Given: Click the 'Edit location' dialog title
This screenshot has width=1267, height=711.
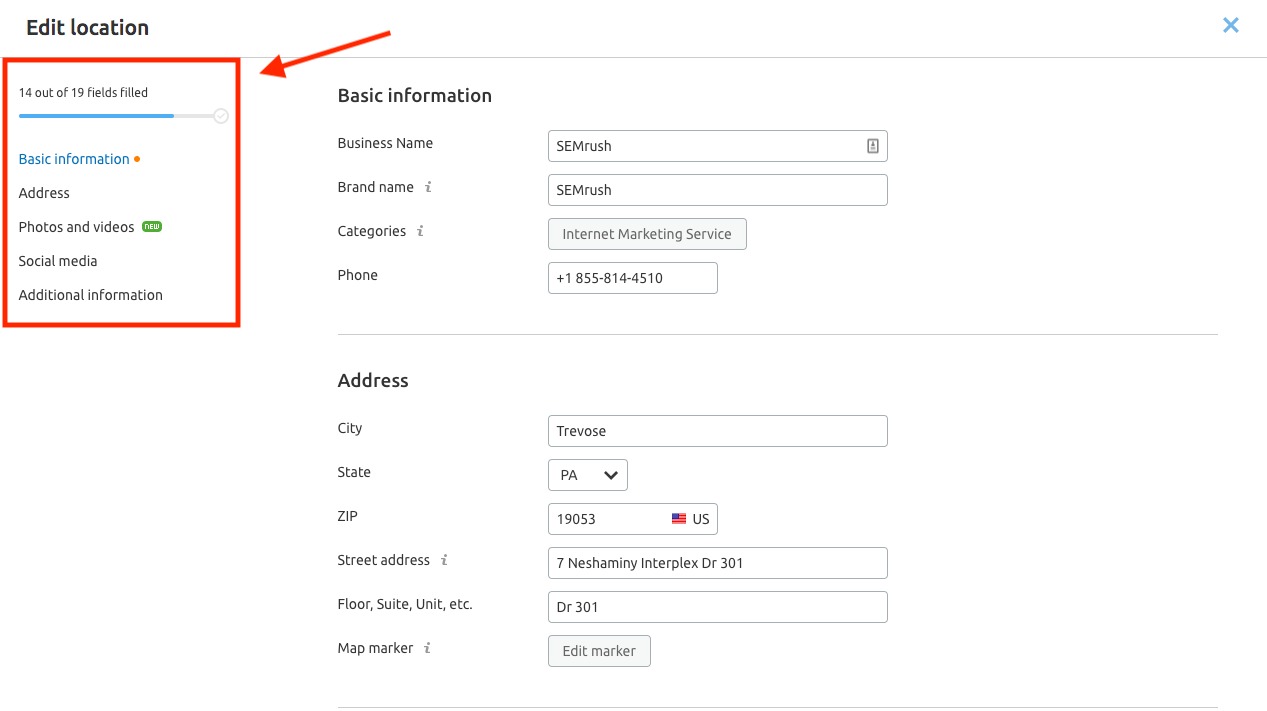Looking at the screenshot, I should pyautogui.click(x=88, y=28).
